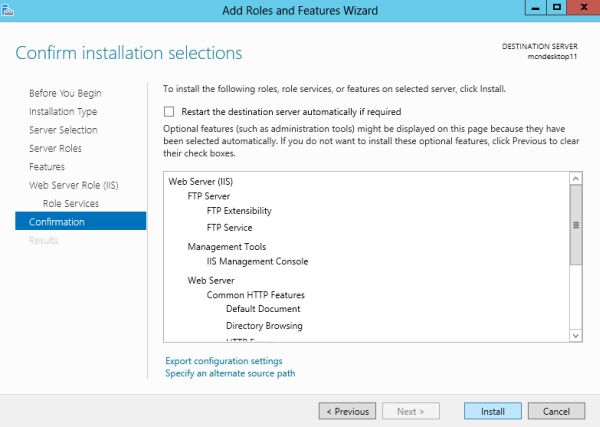Open the Server Roles page
This screenshot has width=600, height=427.
click(55, 148)
